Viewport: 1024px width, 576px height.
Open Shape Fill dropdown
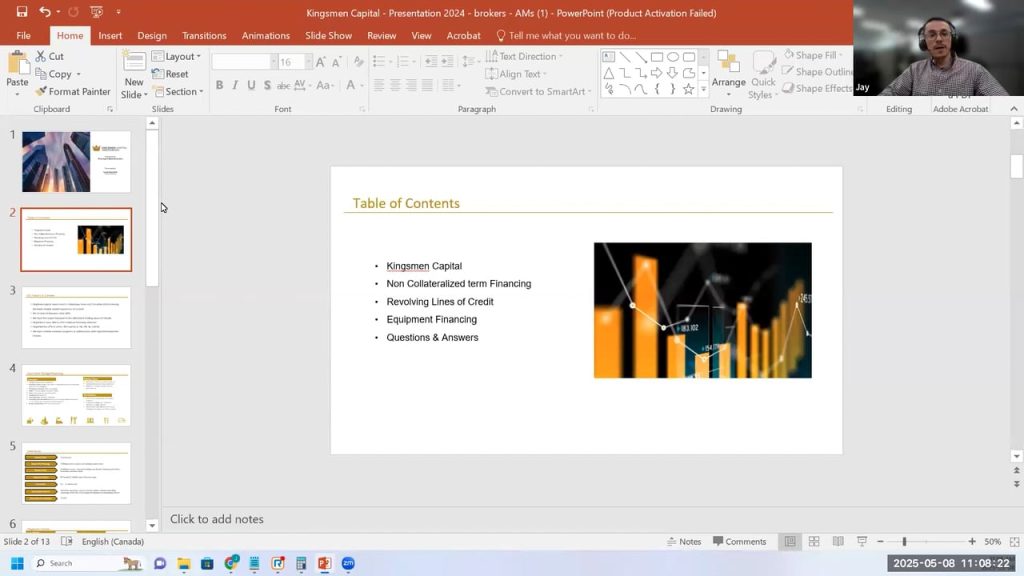813,56
